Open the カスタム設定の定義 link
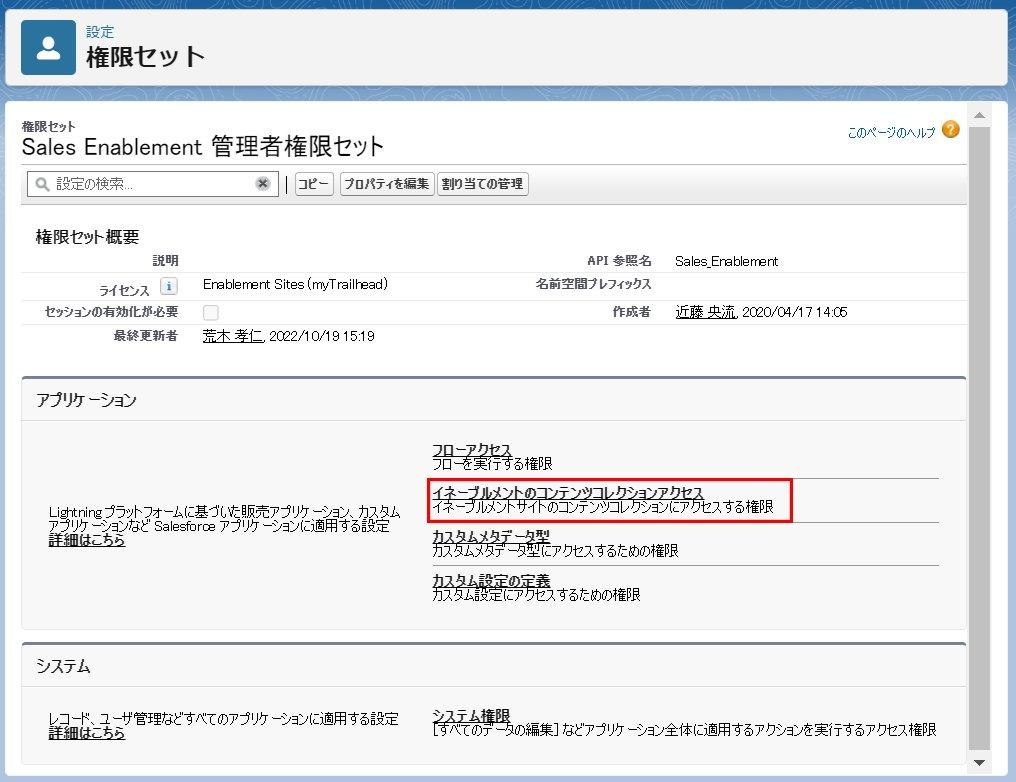 pyautogui.click(x=491, y=580)
